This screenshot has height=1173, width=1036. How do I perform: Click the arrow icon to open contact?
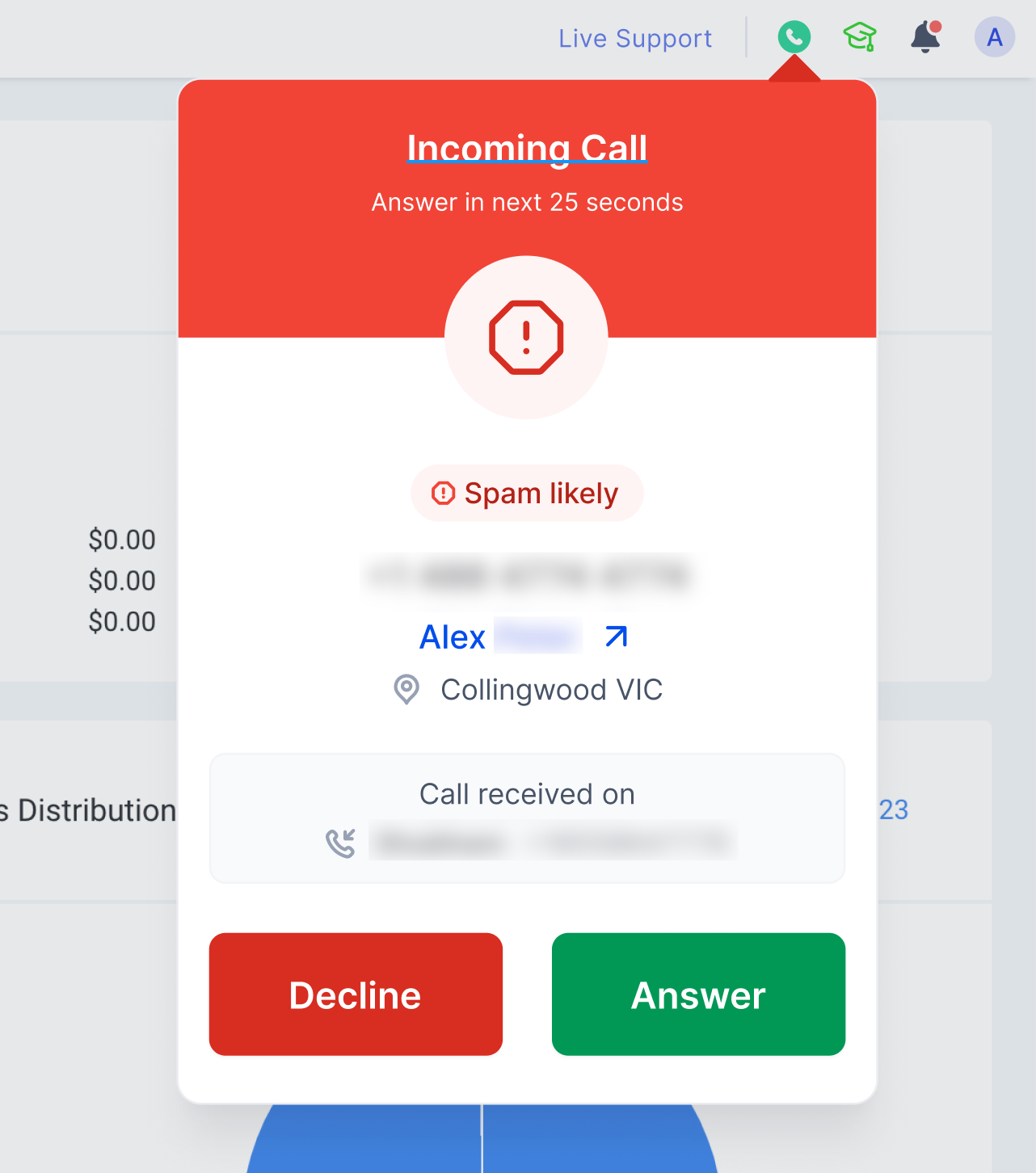pos(617,637)
